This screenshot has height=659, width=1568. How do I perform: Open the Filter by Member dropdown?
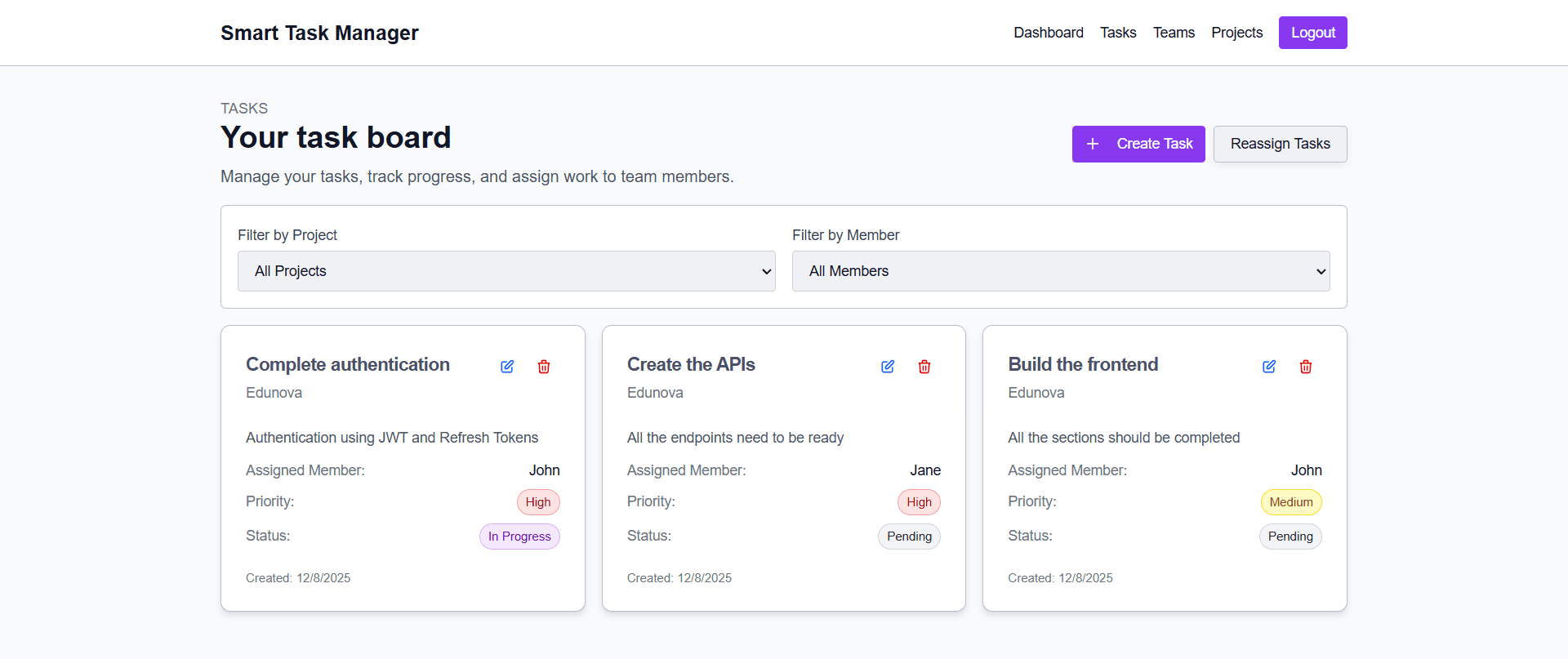[x=1061, y=271]
